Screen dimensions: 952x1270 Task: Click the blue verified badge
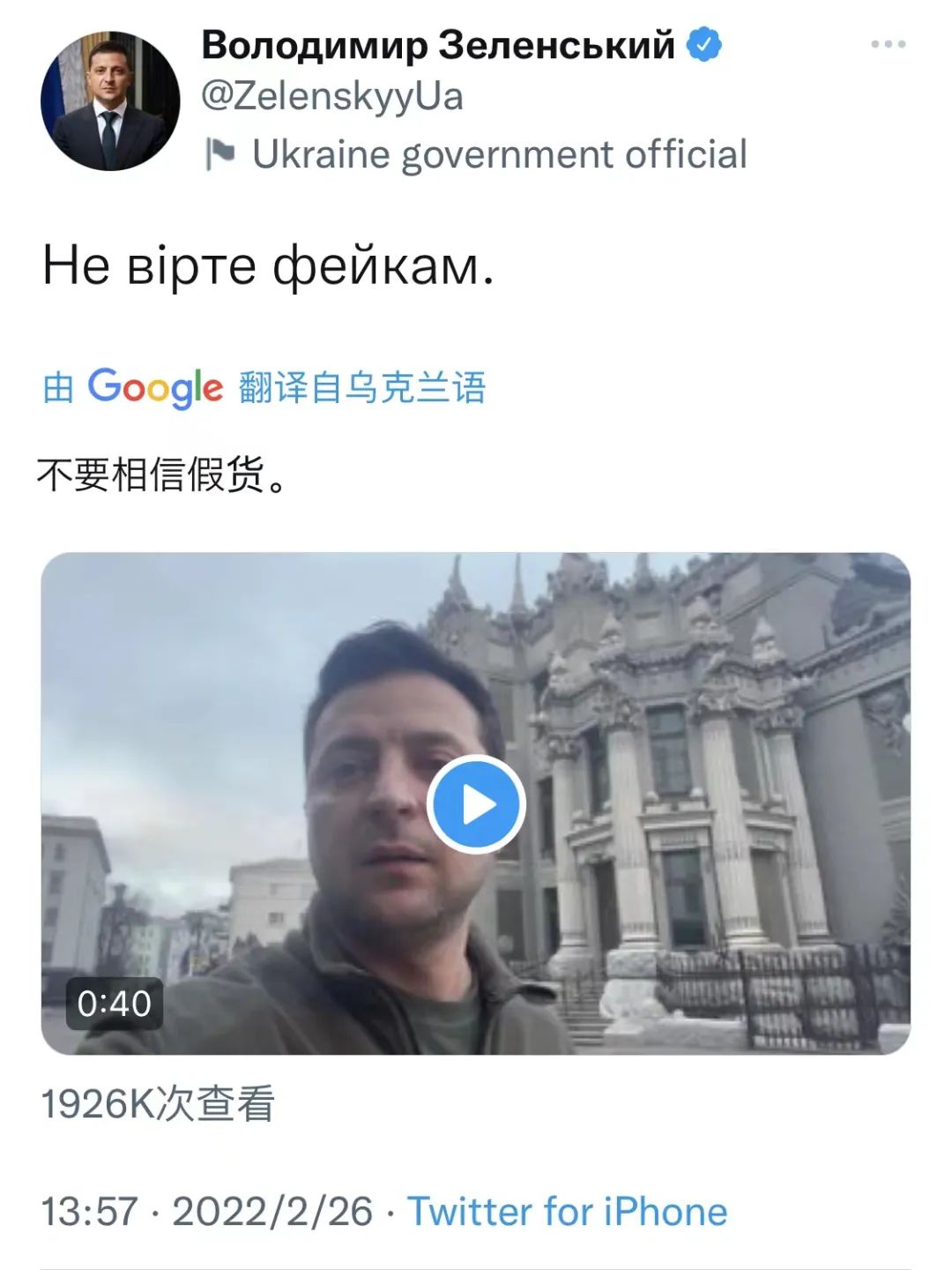tap(703, 44)
